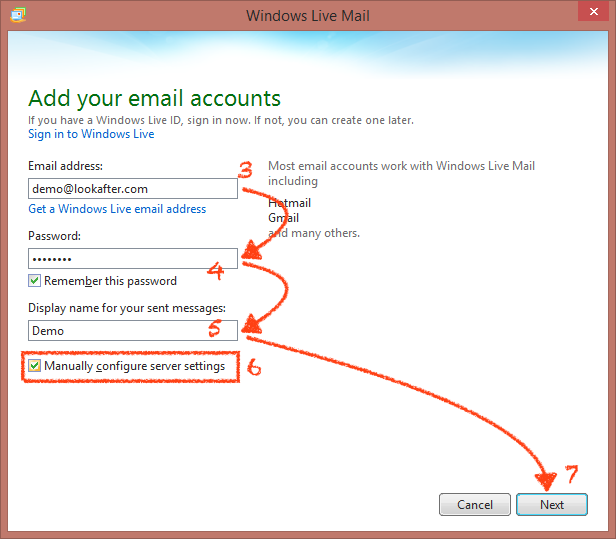Screen dimensions: 616x539
Task: Click the Windows Live Mail window title text
Action: [x=308, y=15]
